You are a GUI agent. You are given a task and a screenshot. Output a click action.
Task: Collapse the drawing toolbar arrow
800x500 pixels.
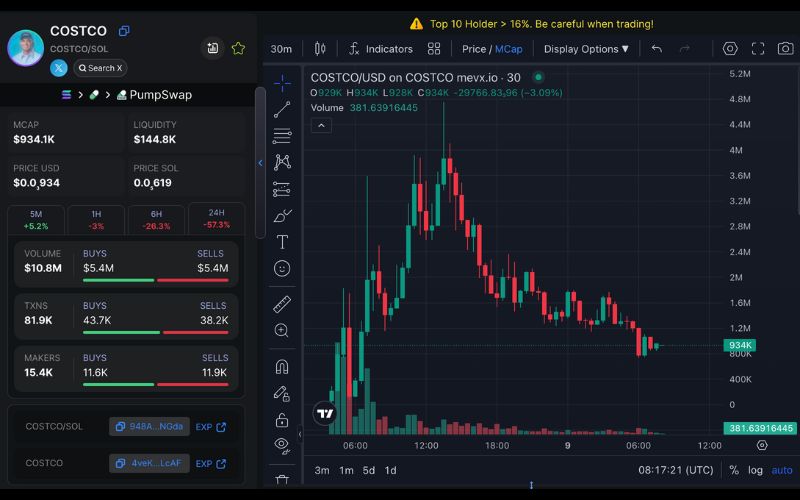(x=300, y=434)
